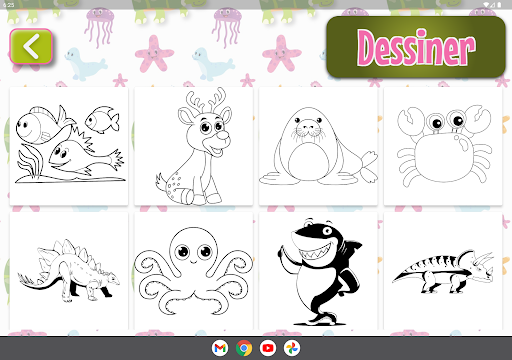
Task: Select the triceratops drawing
Action: (443, 271)
